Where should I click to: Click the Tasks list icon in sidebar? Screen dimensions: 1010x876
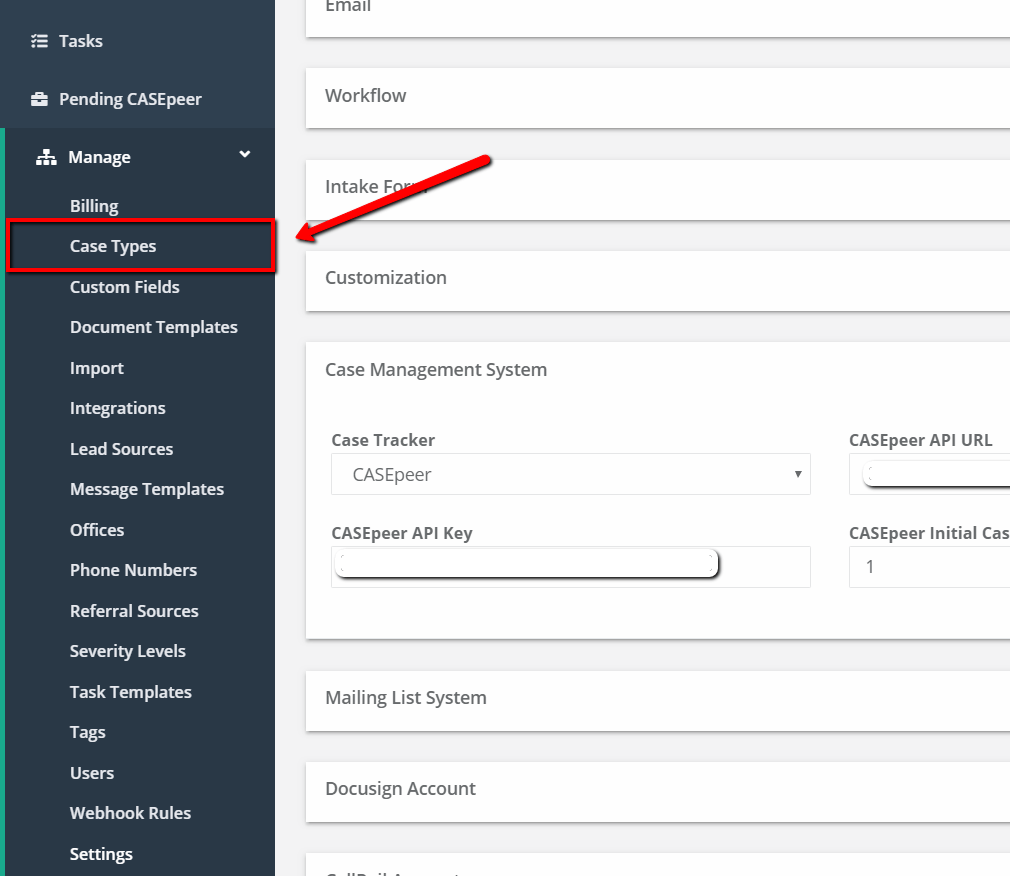pos(38,41)
